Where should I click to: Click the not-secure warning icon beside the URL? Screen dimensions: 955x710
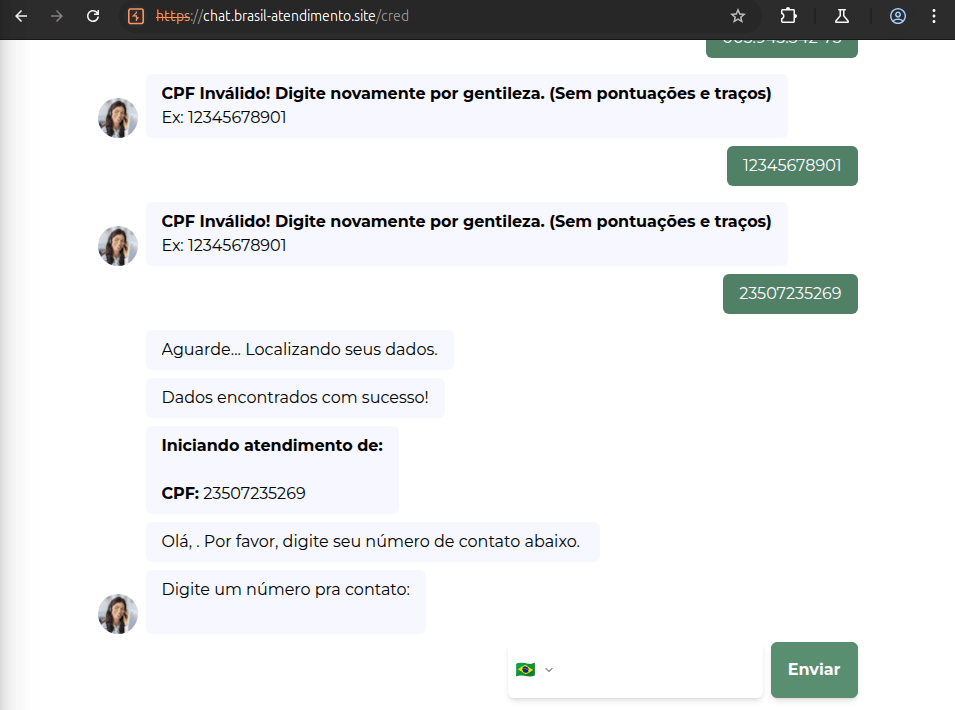coord(134,16)
